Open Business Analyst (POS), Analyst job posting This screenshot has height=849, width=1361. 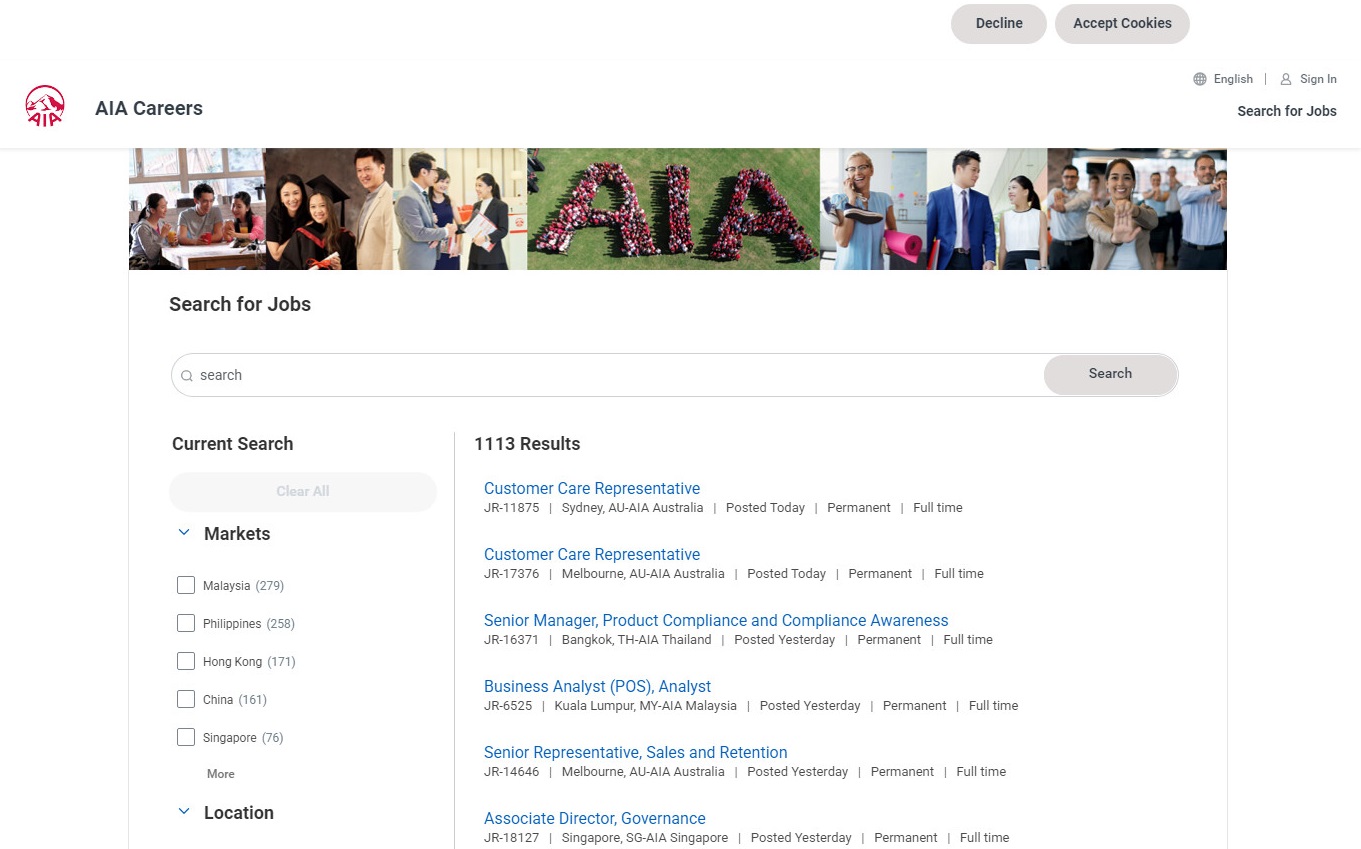point(597,686)
